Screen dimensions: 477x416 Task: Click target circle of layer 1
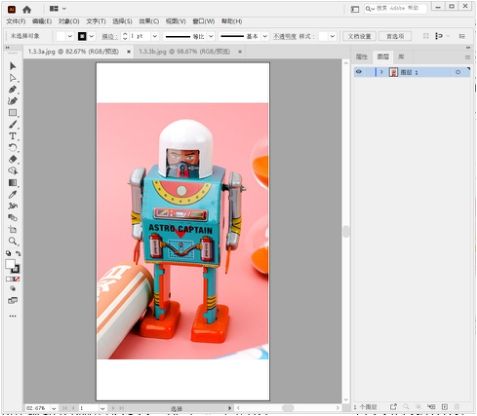(x=458, y=72)
